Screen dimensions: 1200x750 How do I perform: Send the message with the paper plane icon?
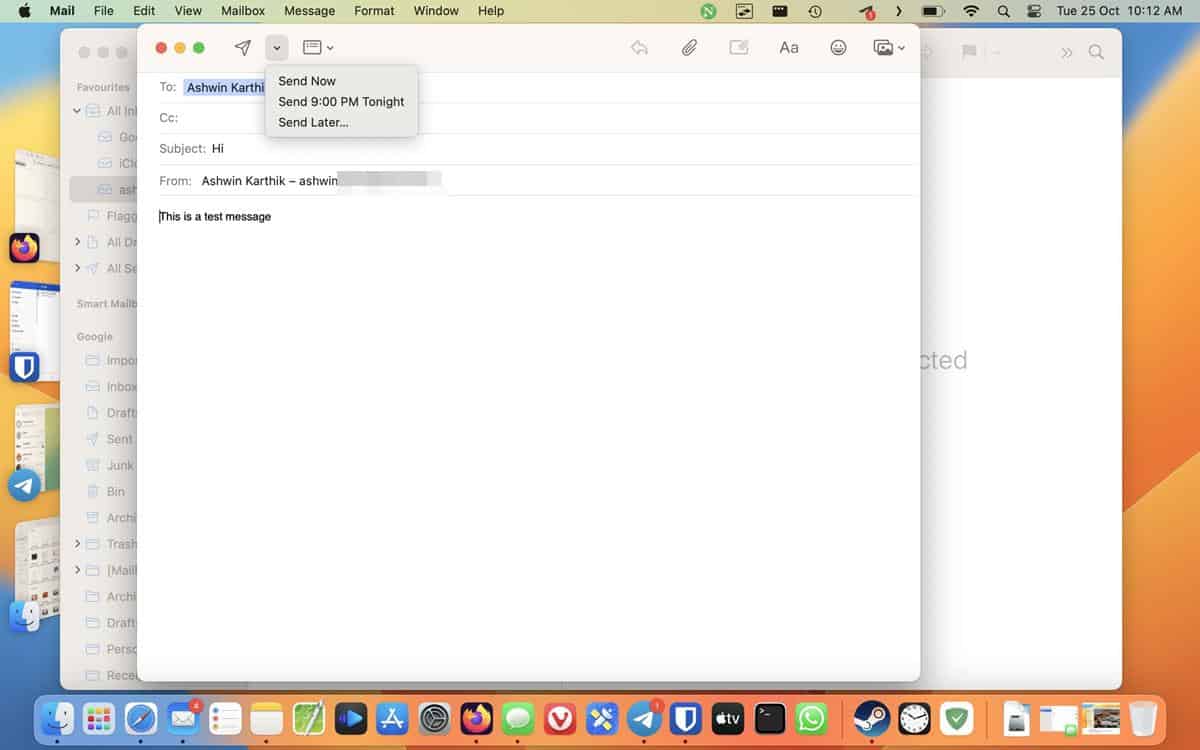240,47
